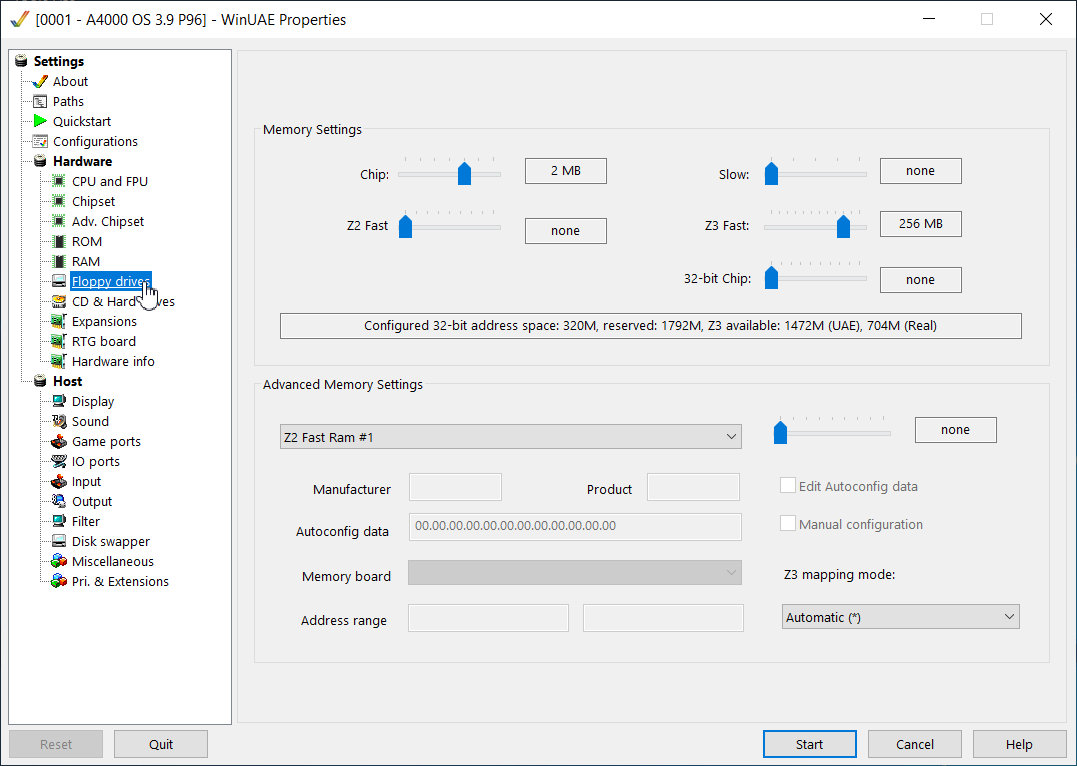Click the configured 32-bit address space info box
Image resolution: width=1077 pixels, height=766 pixels.
tap(650, 326)
